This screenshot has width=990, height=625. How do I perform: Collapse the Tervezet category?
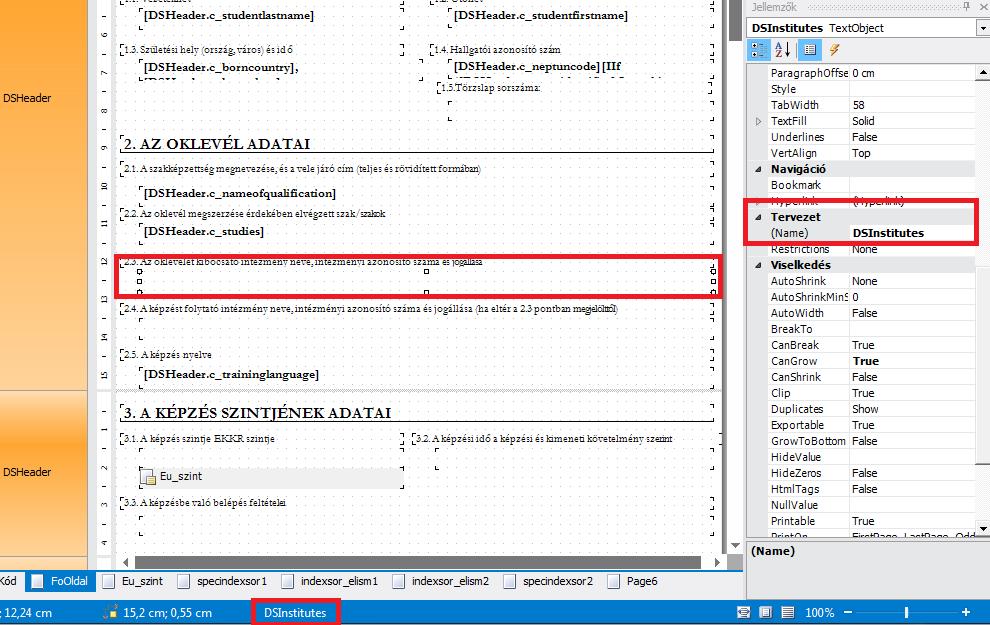[758, 217]
